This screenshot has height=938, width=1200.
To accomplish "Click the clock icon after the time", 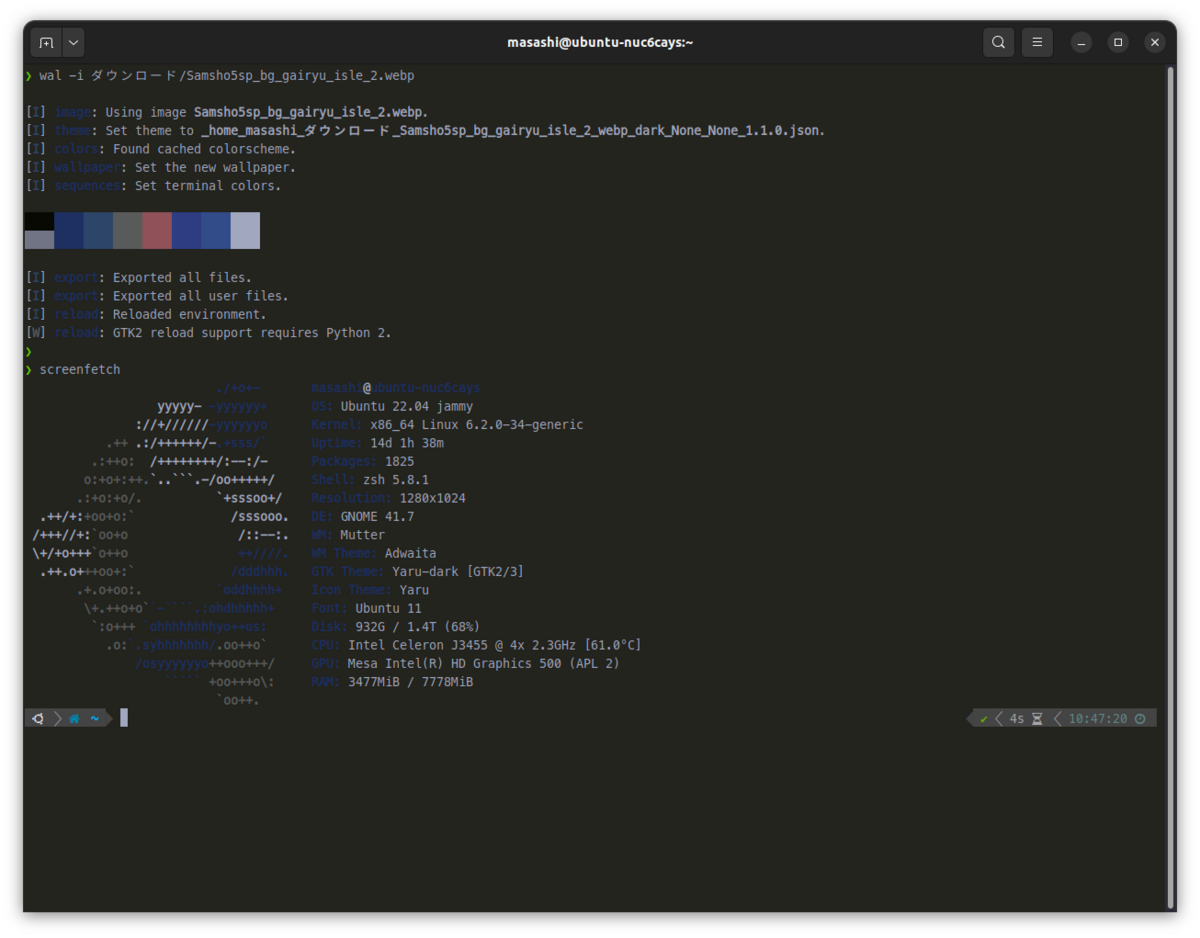I will 1140,718.
